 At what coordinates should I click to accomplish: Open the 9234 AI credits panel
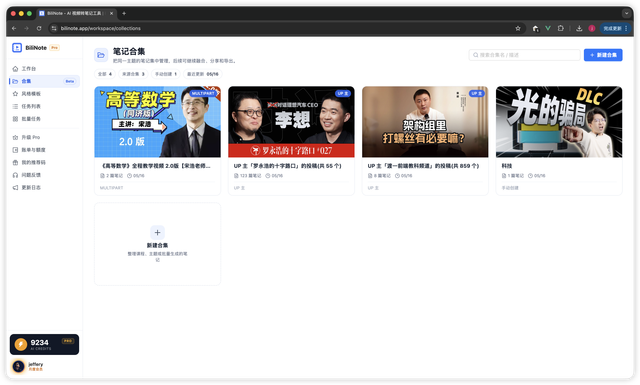click(44, 344)
